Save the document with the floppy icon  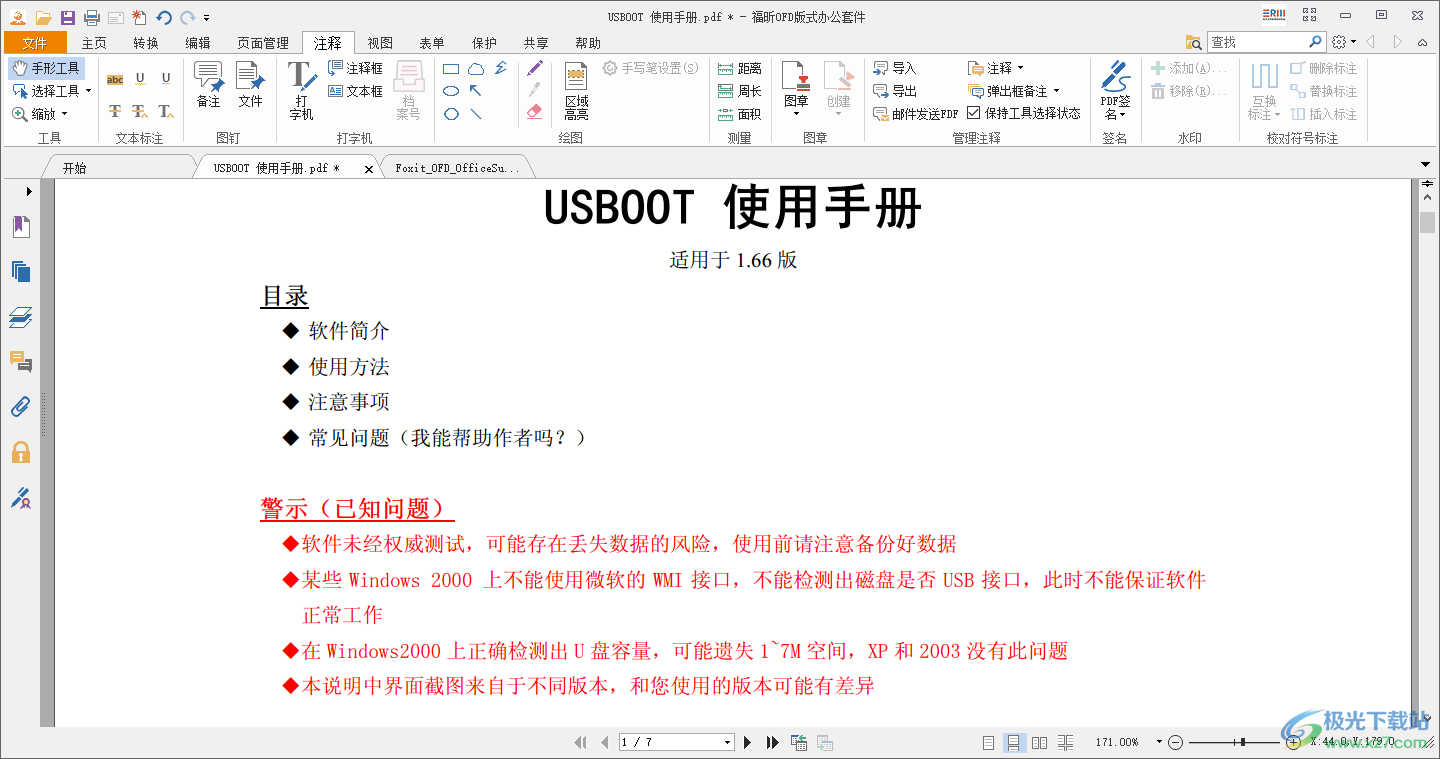[x=67, y=17]
